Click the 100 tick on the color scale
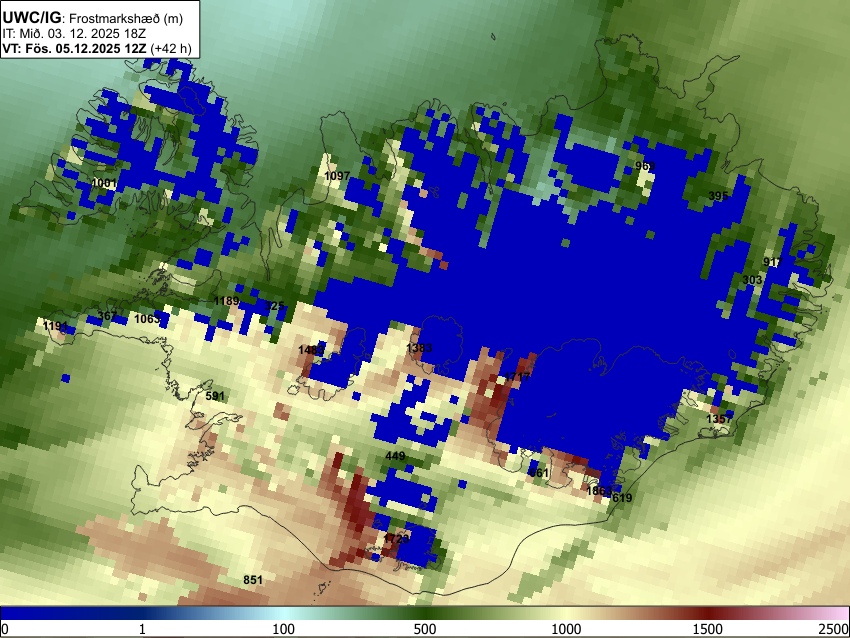Viewport: 850px width, 638px height. [284, 629]
